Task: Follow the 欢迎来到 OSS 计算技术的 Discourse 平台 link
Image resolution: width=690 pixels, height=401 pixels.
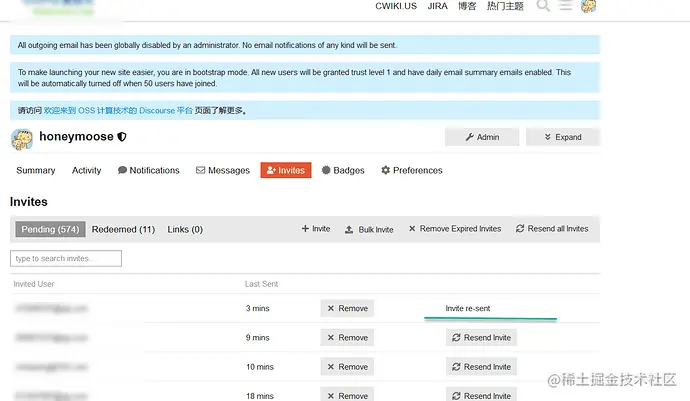Action: (x=118, y=110)
